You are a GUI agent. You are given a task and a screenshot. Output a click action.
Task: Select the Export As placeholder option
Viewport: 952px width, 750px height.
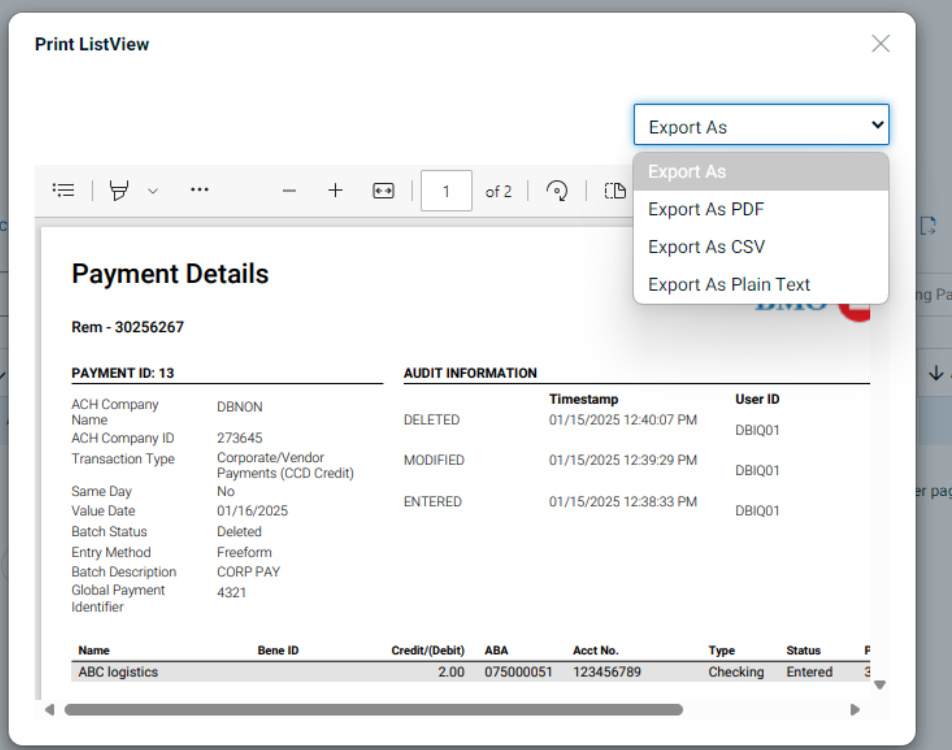pyautogui.click(x=761, y=172)
